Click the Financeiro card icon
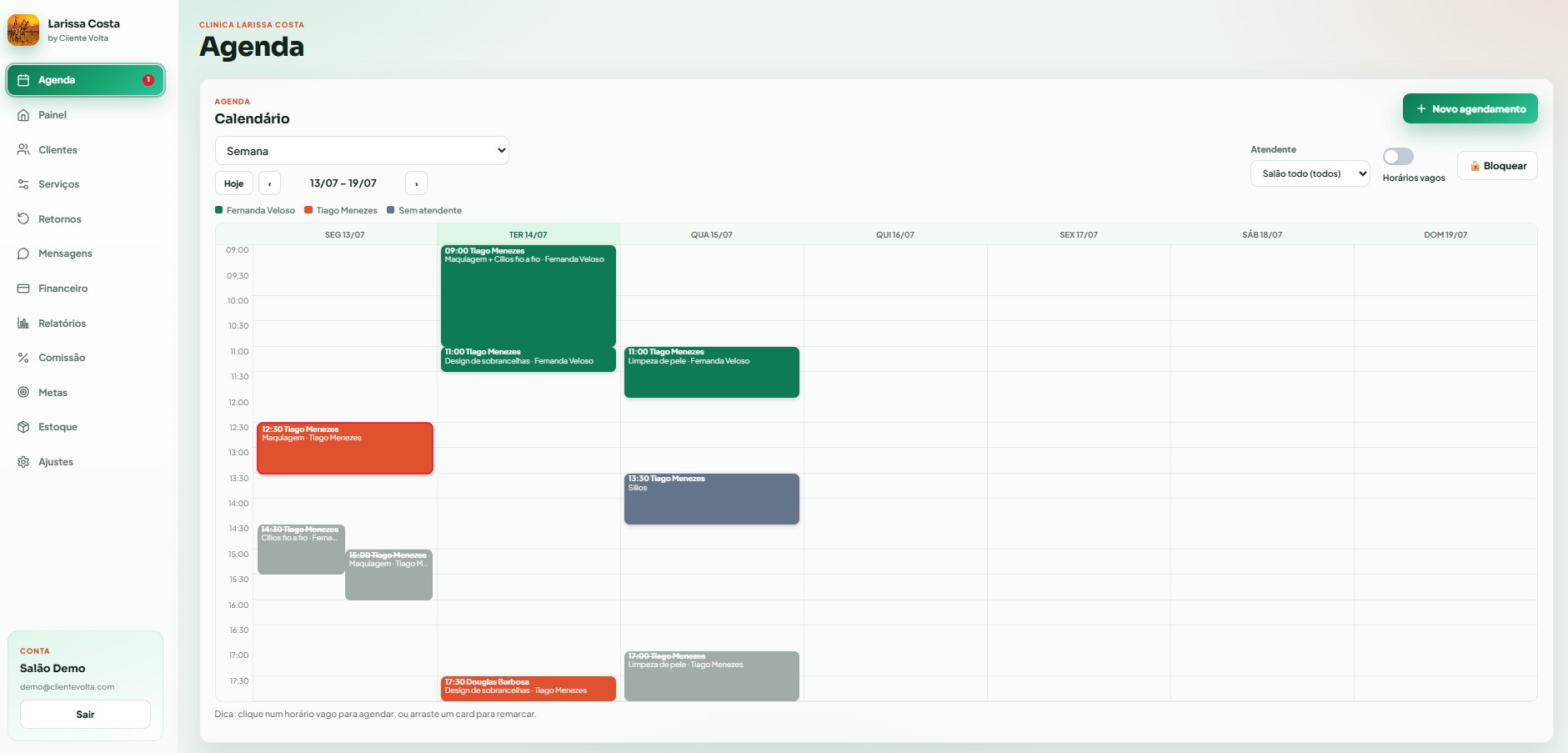Viewport: 1568px width, 753px height. (23, 289)
